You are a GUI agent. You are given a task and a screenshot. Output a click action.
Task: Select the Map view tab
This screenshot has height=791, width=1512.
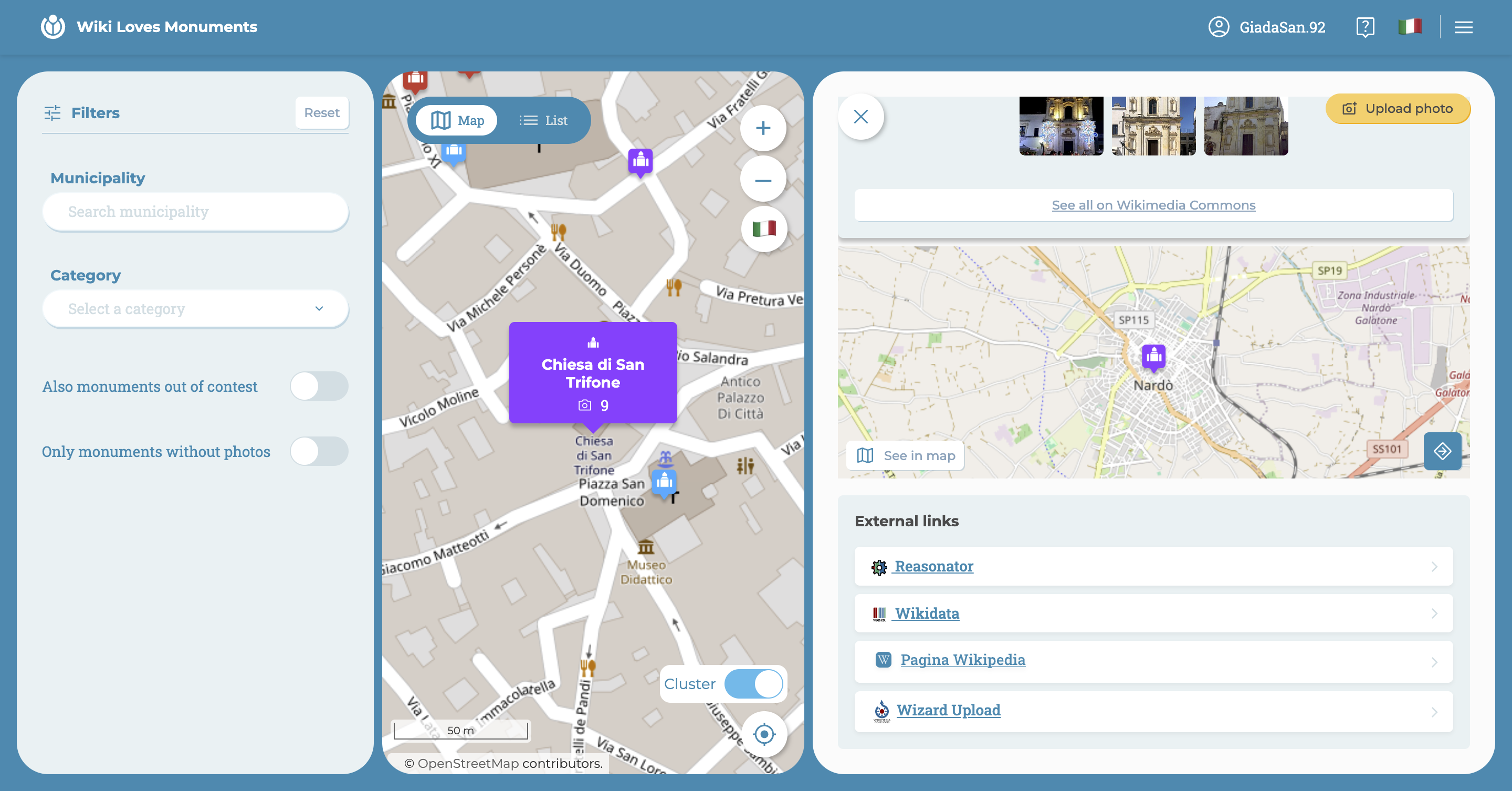(x=457, y=120)
